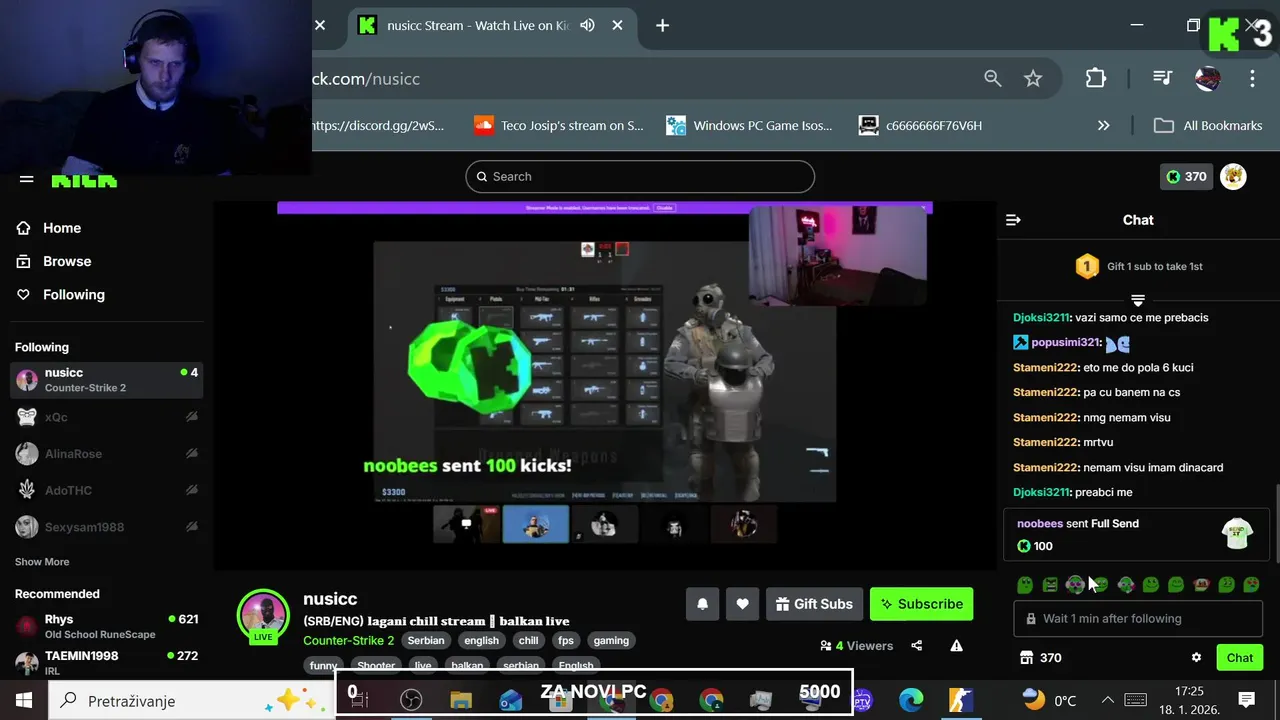Pick the angry square-face emote
1280x720 pixels.
point(1050,585)
